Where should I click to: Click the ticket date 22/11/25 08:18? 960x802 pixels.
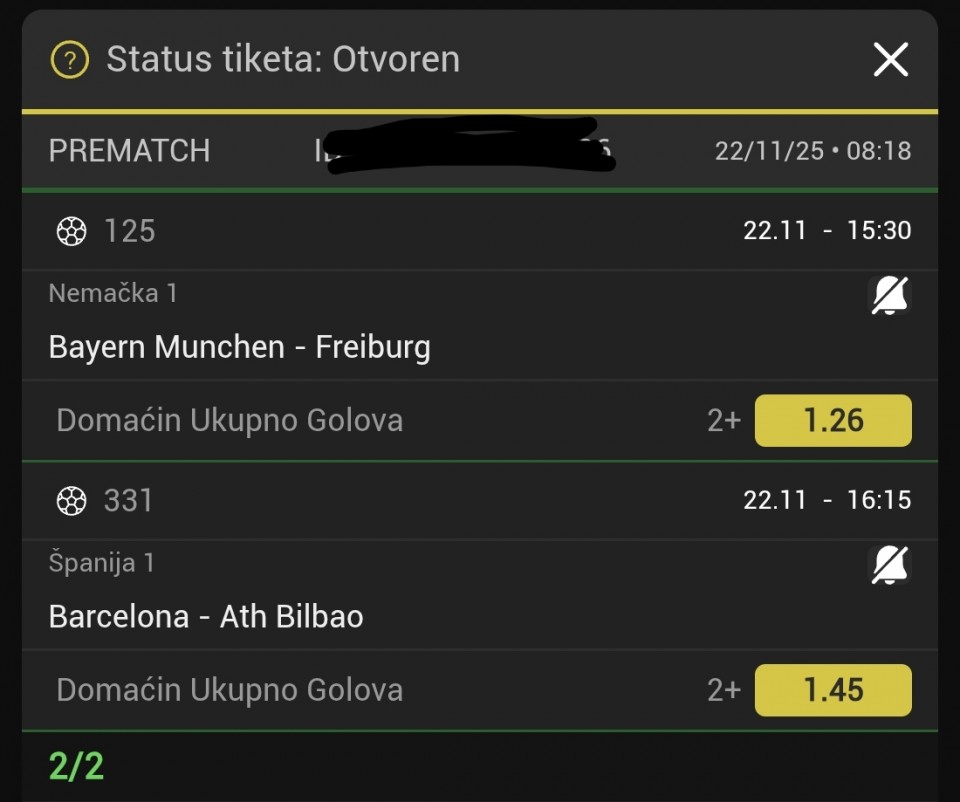pos(812,151)
